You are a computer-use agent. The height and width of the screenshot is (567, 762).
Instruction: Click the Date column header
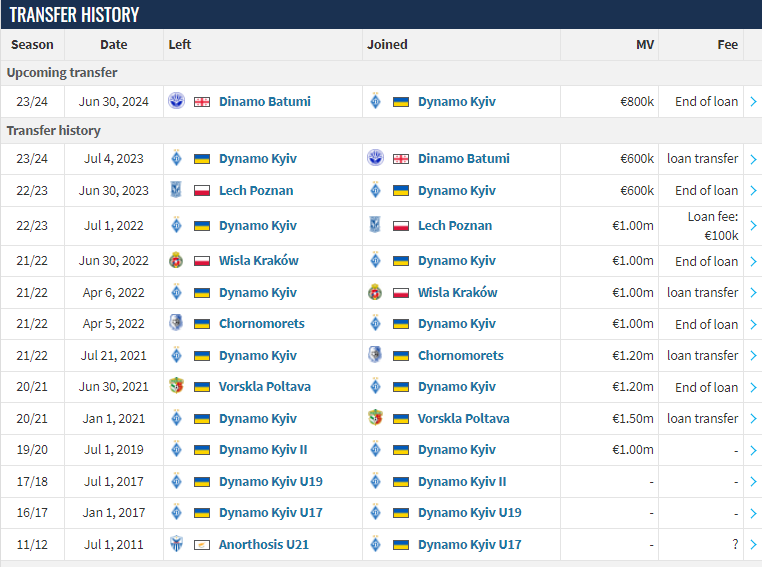(114, 45)
